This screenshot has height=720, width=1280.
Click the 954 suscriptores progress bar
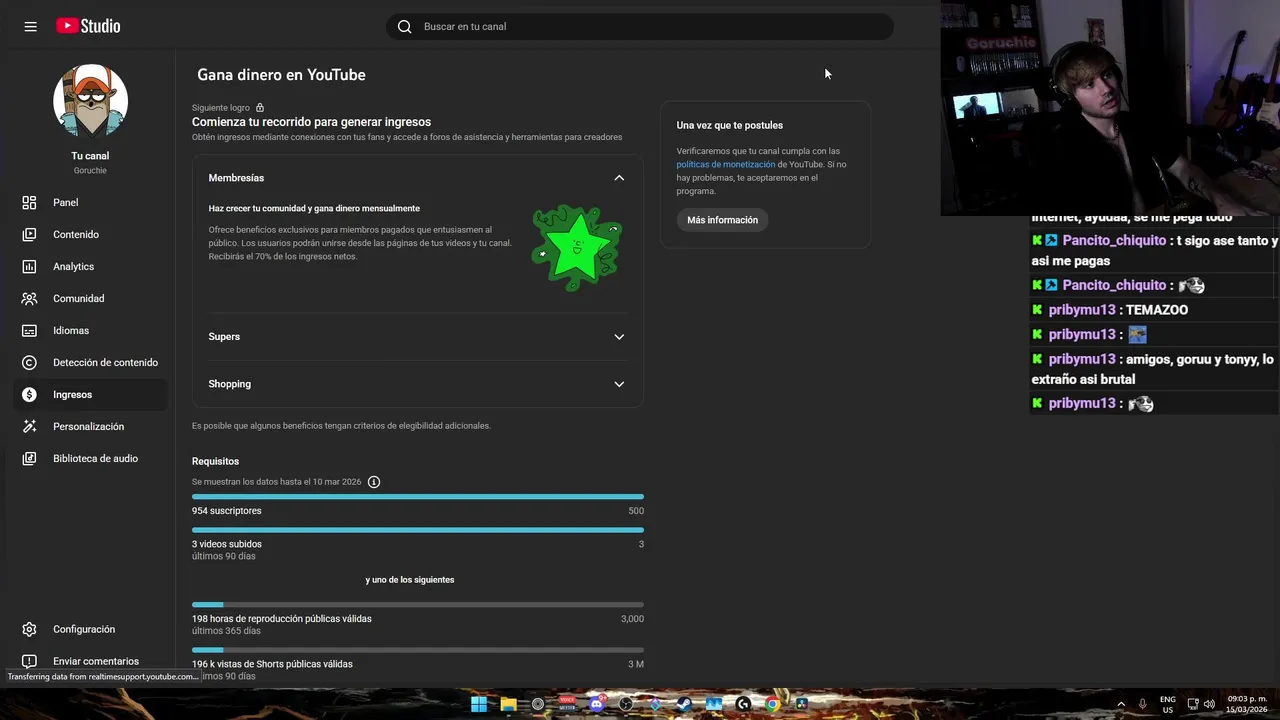418,496
